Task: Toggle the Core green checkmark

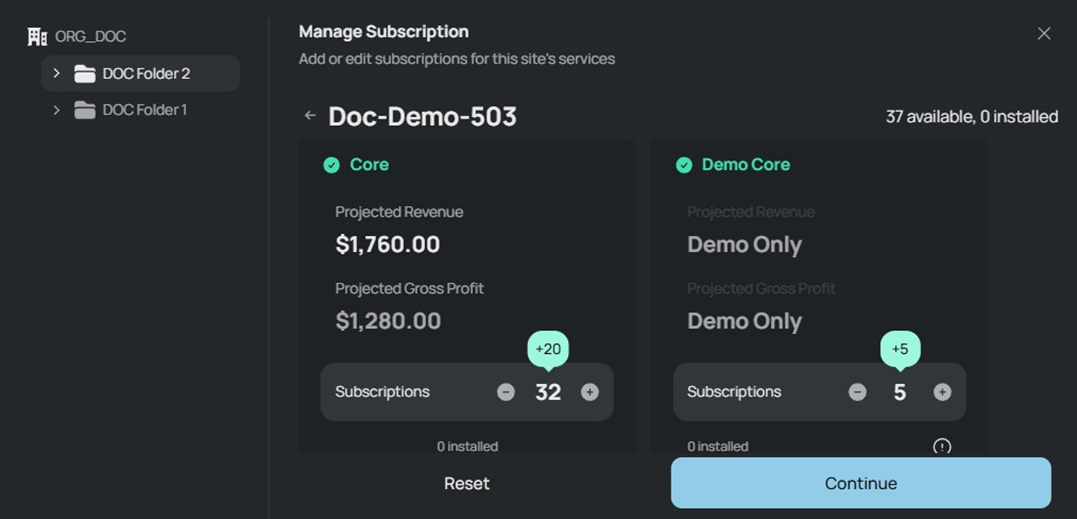Action: point(332,165)
